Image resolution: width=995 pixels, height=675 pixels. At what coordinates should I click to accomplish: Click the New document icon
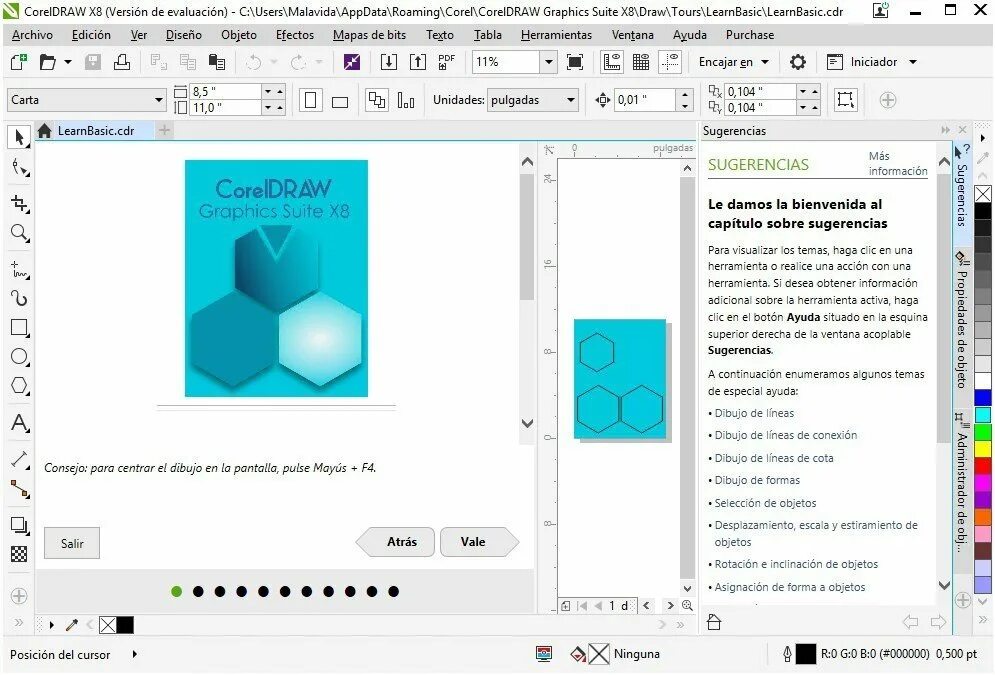(19, 62)
